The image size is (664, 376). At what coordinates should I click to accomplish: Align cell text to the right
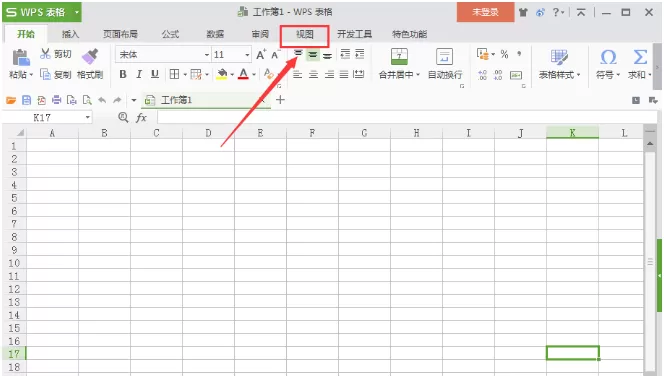(x=329, y=75)
